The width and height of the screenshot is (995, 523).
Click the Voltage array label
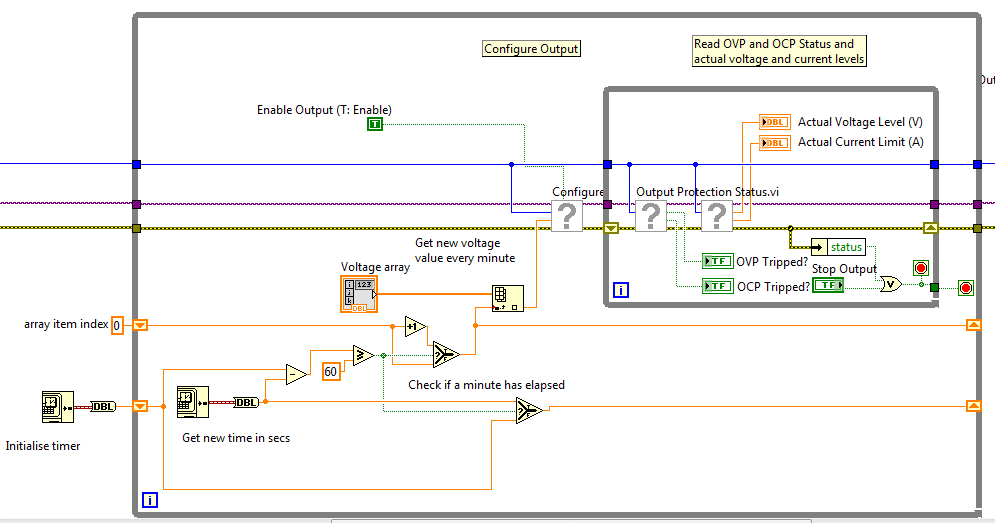[x=375, y=267]
